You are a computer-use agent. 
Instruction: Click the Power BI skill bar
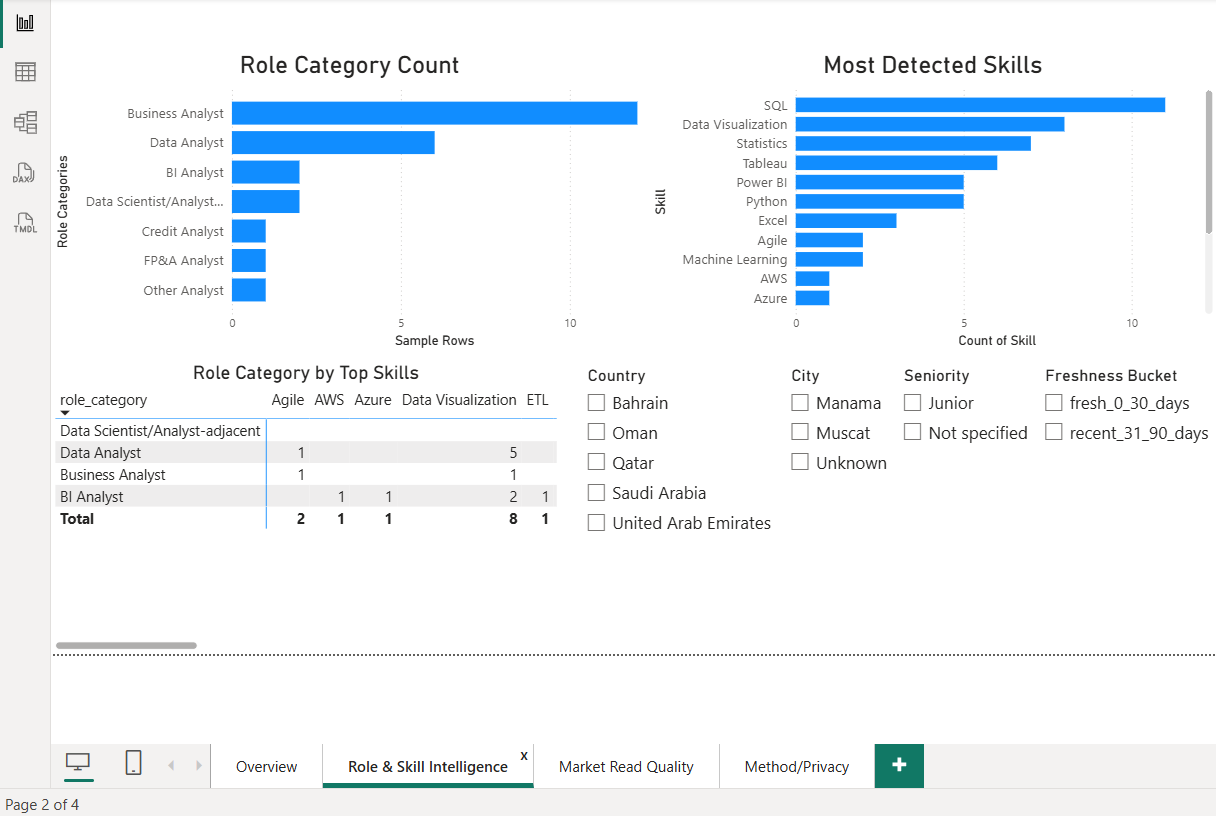tap(880, 182)
